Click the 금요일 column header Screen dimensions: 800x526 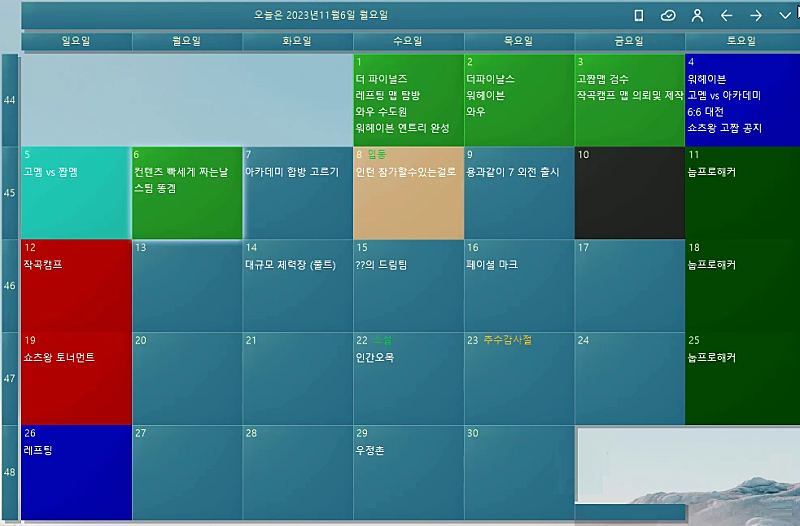click(x=630, y=41)
